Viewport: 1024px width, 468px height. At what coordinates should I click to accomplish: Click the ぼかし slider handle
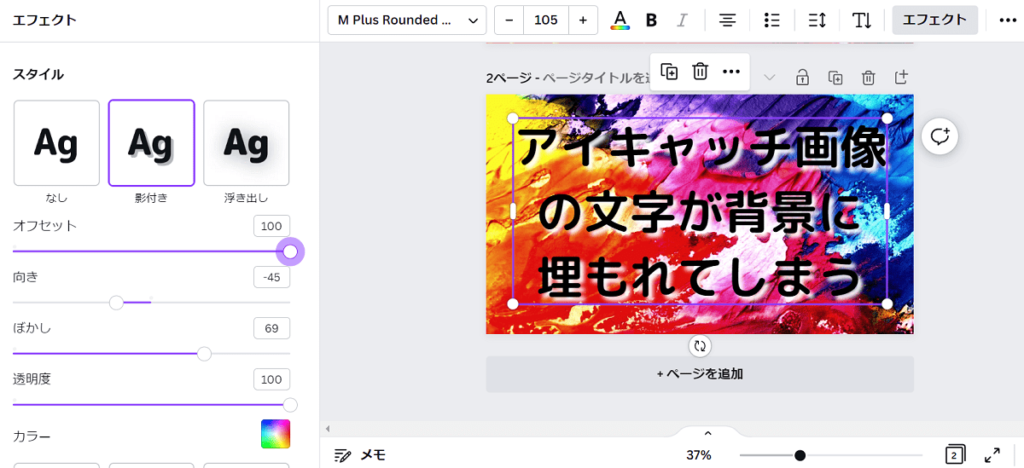[x=204, y=354]
